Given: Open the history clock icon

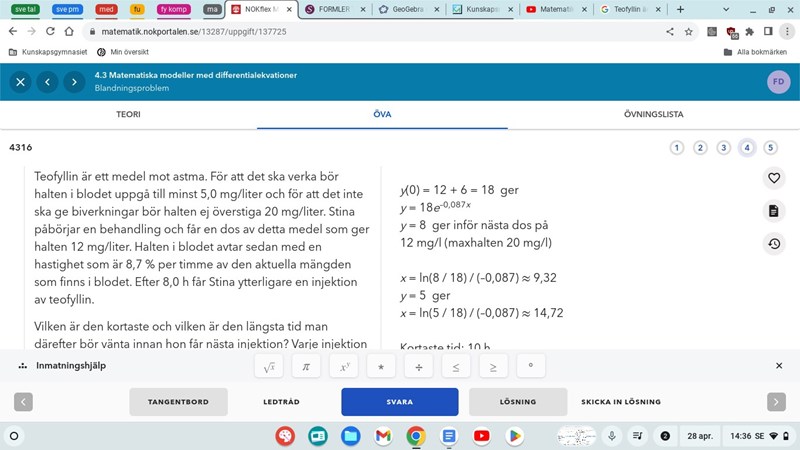Looking at the screenshot, I should click(773, 243).
